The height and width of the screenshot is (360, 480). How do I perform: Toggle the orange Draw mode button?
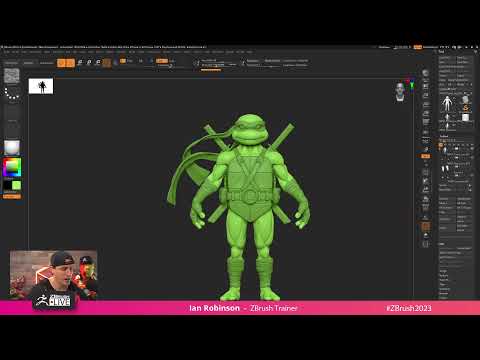pos(70,63)
